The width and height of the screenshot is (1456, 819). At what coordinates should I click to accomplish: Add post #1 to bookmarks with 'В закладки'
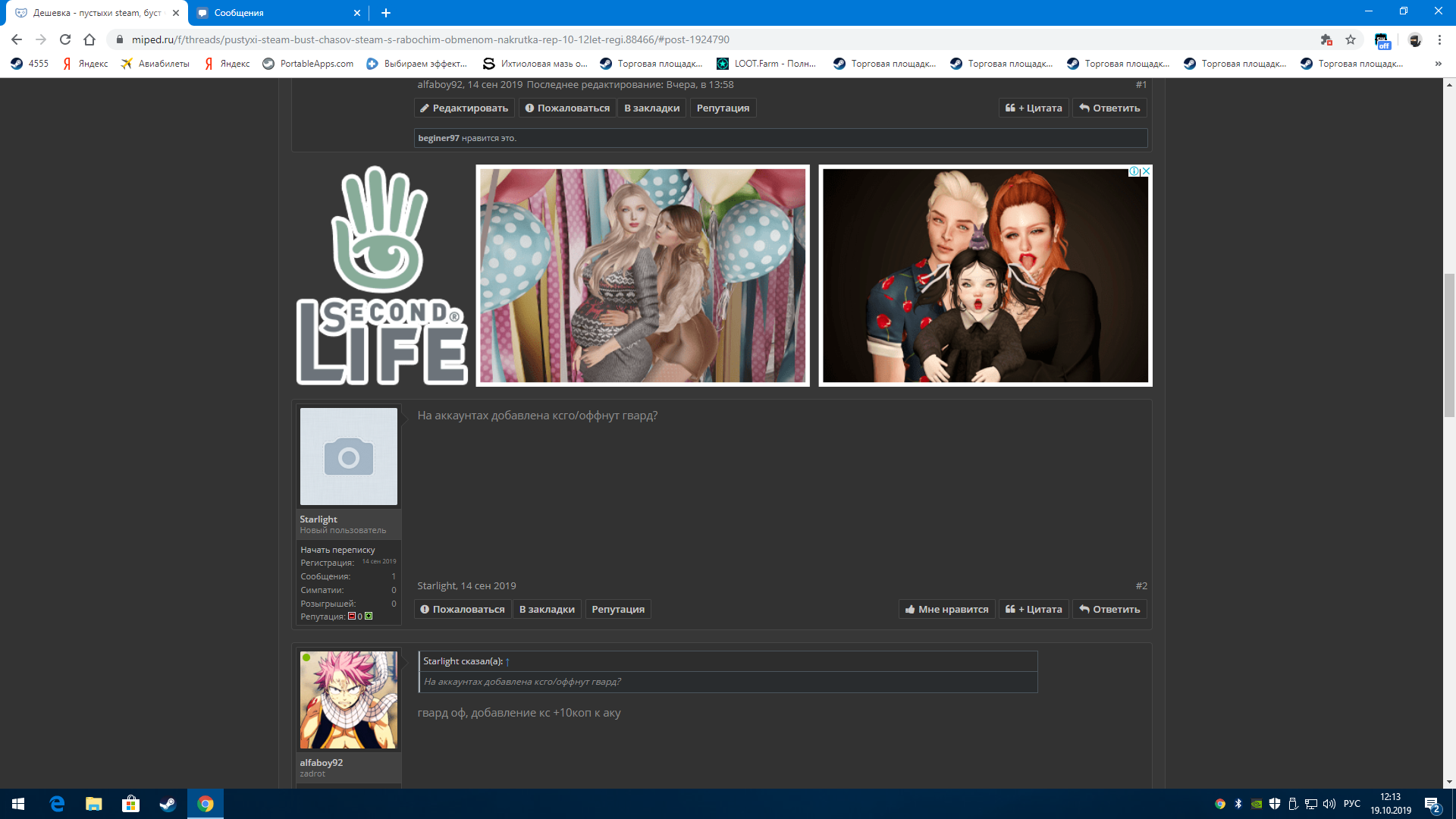pos(651,108)
